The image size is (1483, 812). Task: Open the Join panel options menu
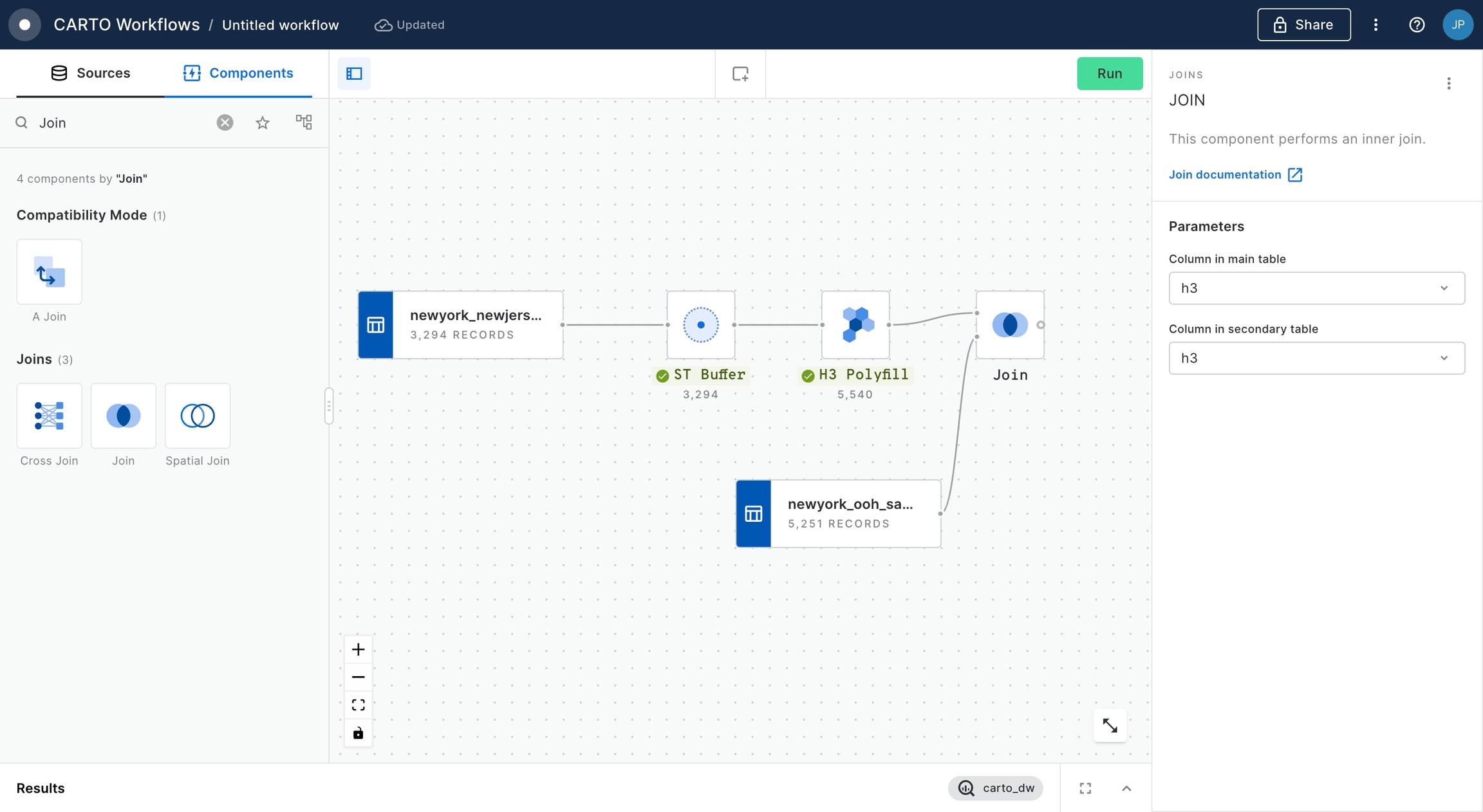pos(1449,84)
